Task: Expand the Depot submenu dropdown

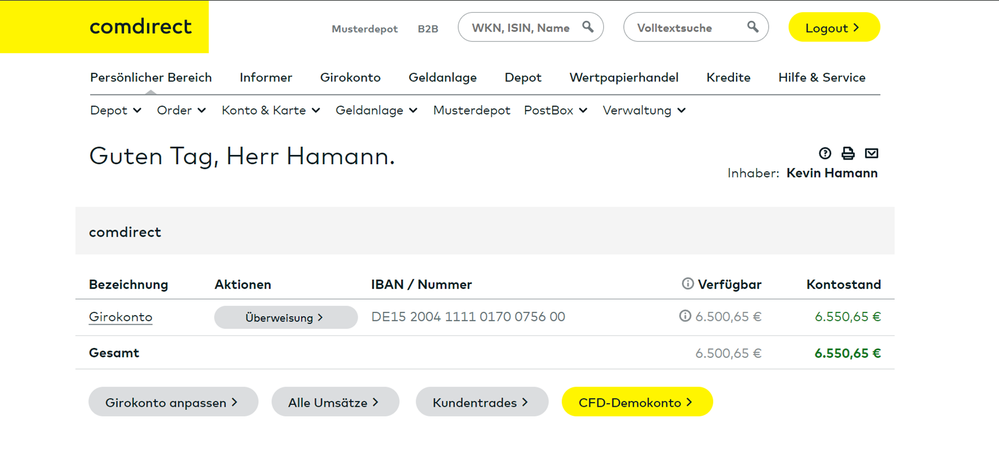Action: 116,110
